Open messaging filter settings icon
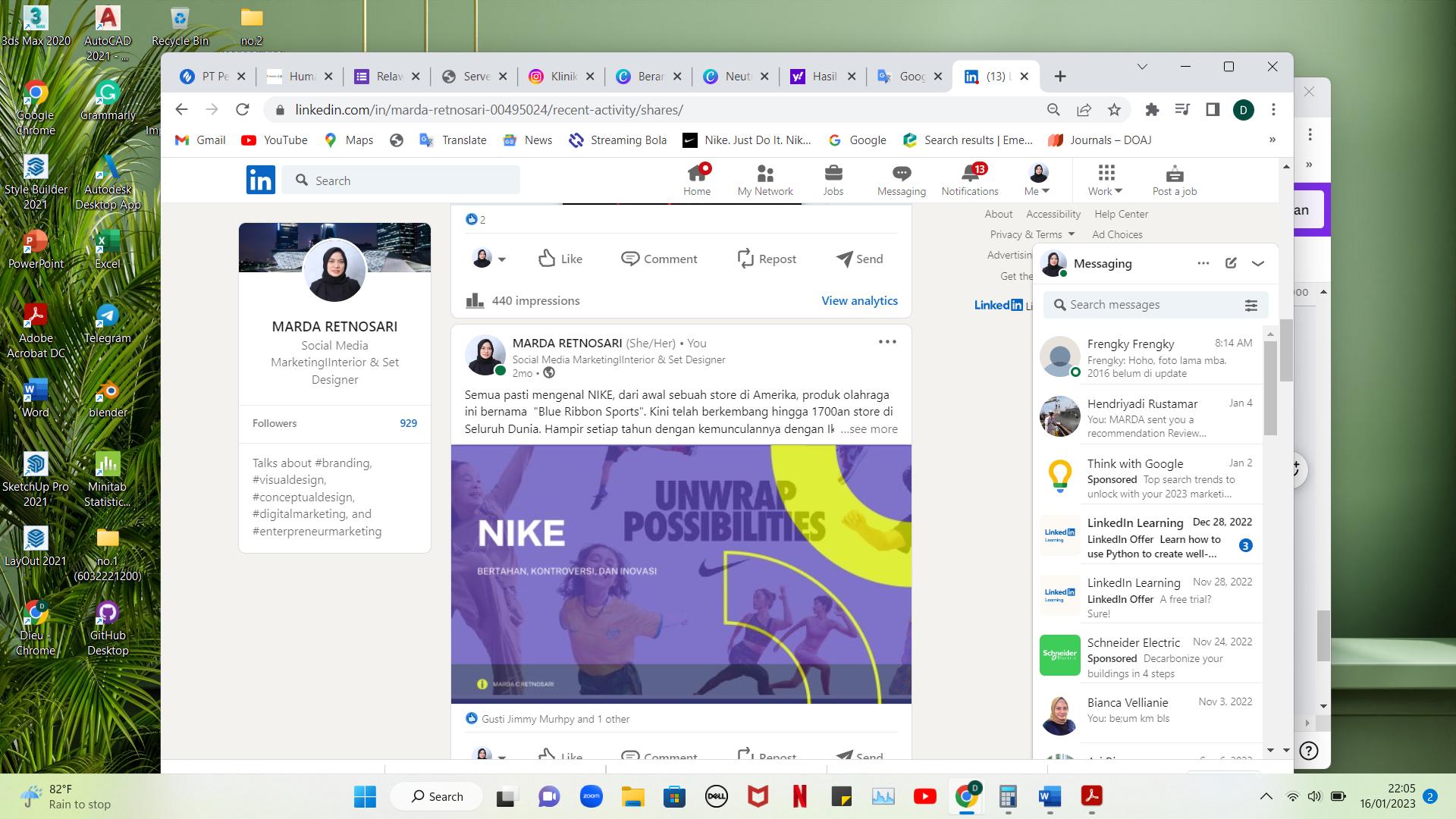Screen dimensions: 1456x819 point(1250,305)
